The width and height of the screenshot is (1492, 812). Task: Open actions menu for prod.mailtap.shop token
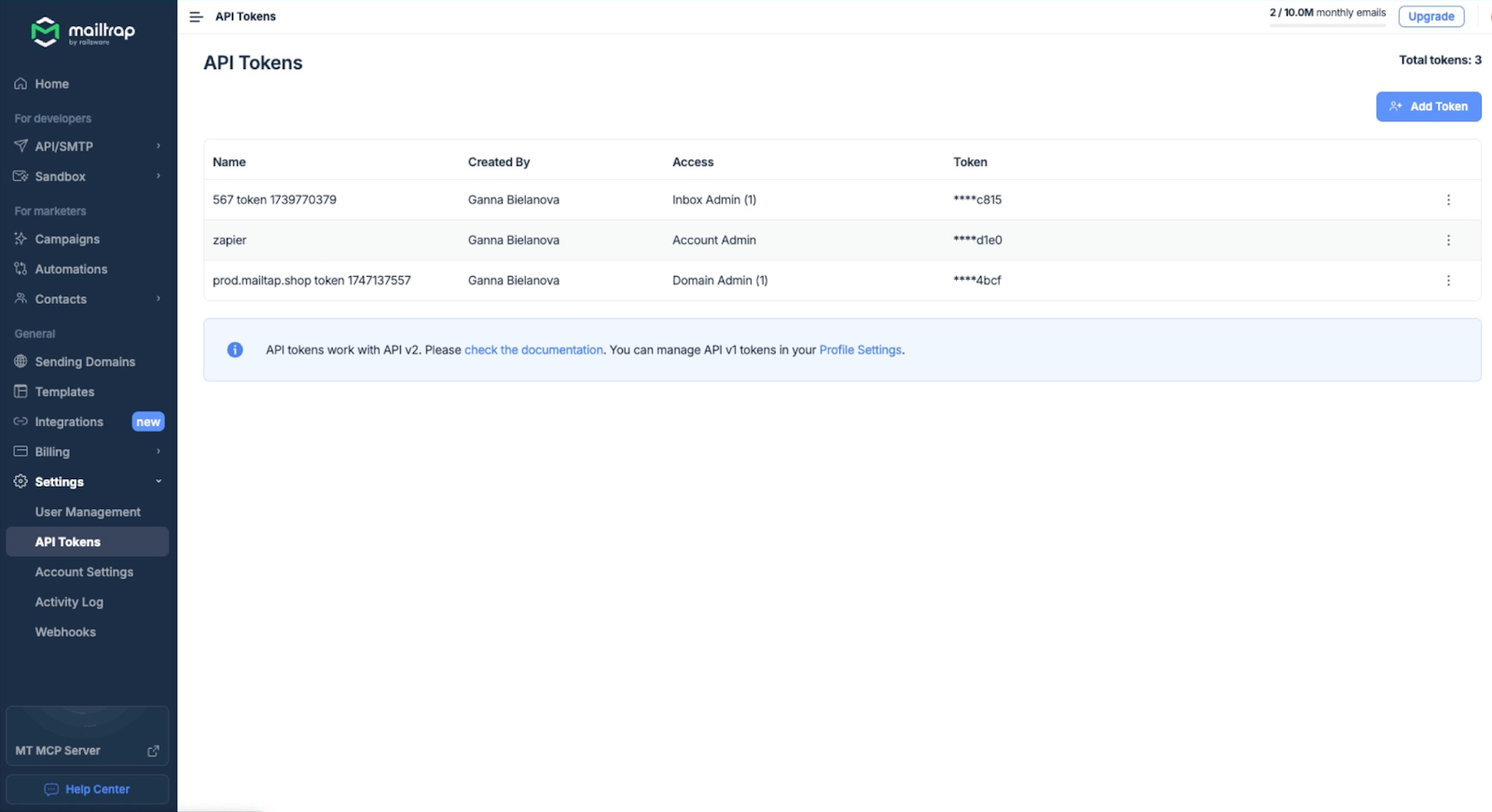pos(1447,281)
